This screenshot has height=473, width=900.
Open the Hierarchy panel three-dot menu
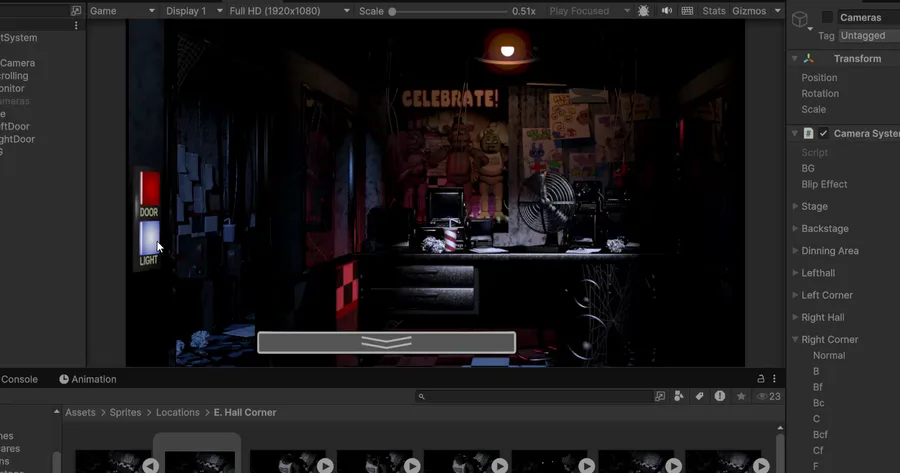coord(76,25)
